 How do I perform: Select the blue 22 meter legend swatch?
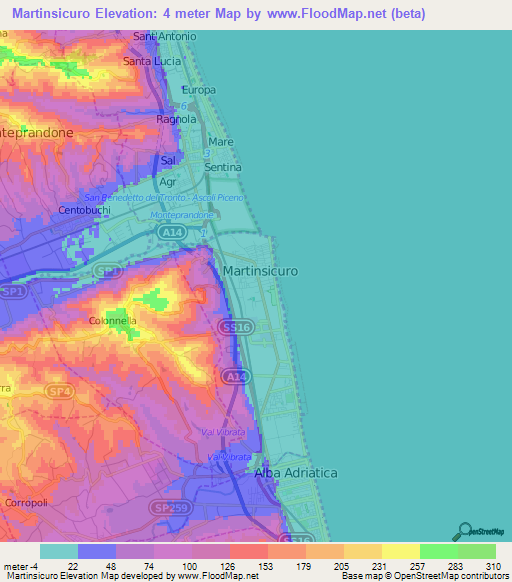pos(97,551)
